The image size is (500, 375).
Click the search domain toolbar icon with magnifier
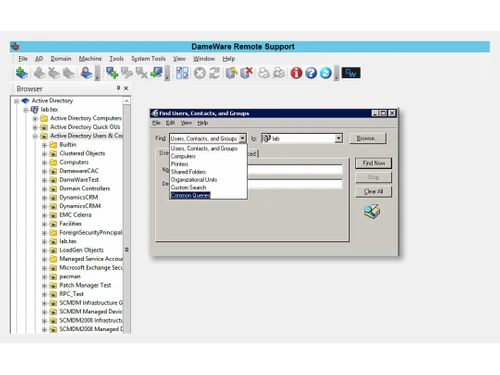[86, 73]
